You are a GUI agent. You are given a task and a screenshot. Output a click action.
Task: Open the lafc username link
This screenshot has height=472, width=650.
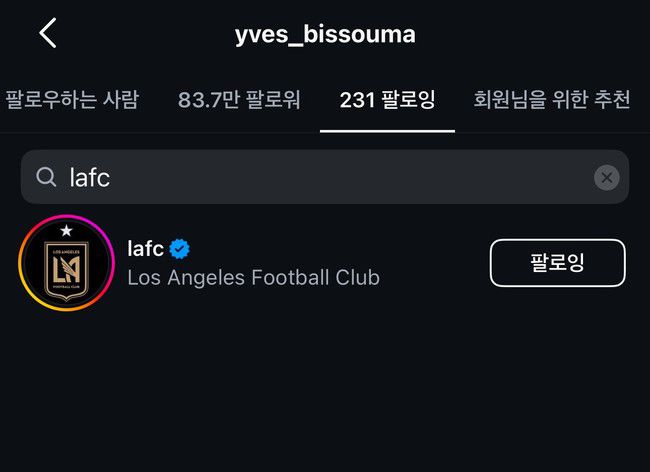pyautogui.click(x=145, y=249)
